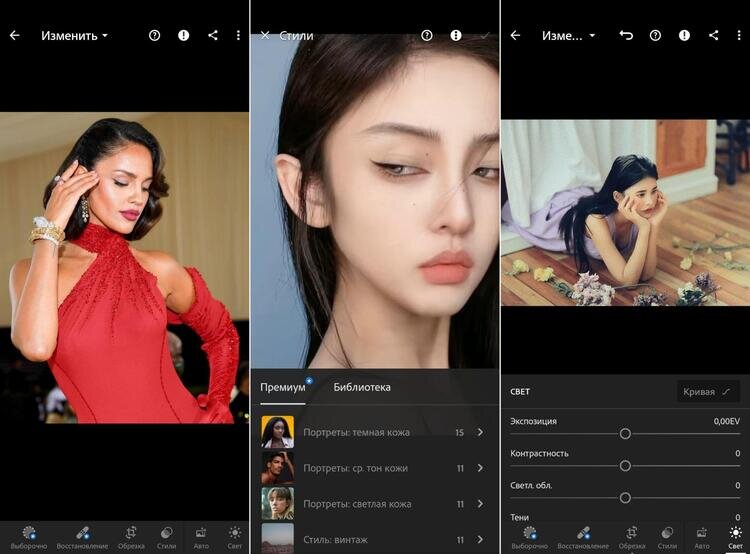
Task: Click the Экспозиция slider handle
Action: pos(625,434)
